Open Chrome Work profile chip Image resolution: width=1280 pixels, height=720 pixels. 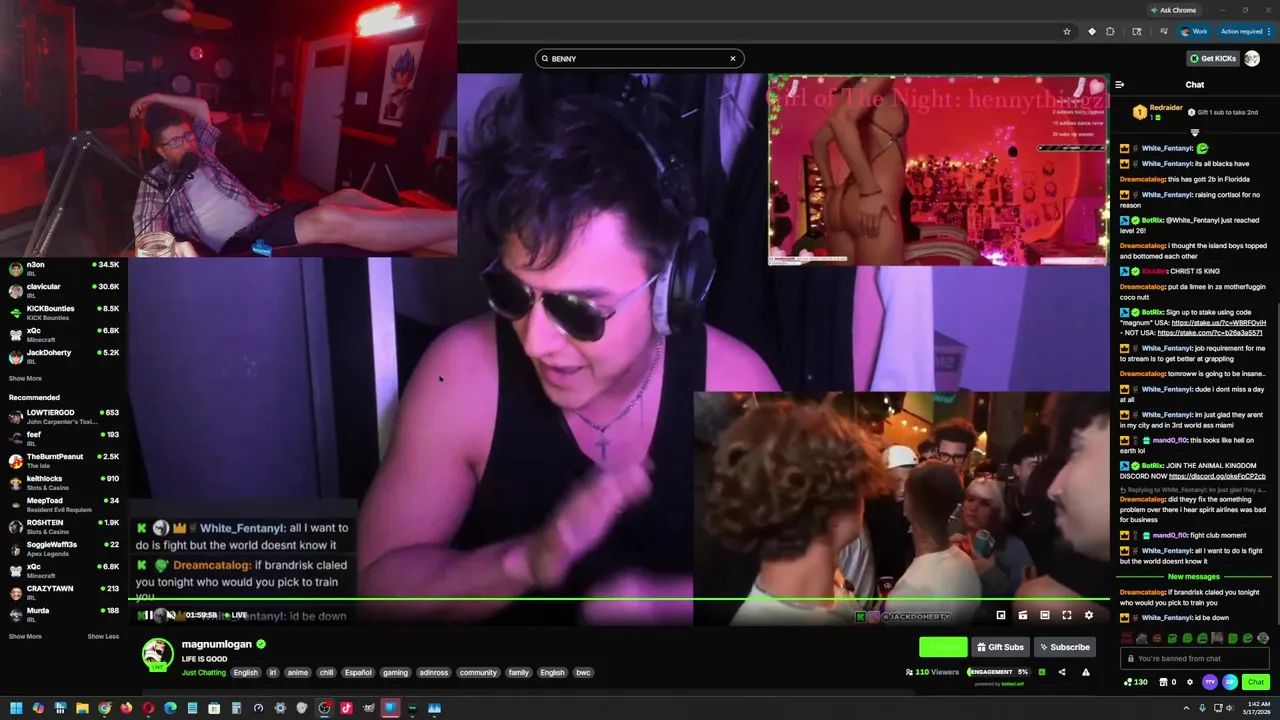coord(1193,31)
